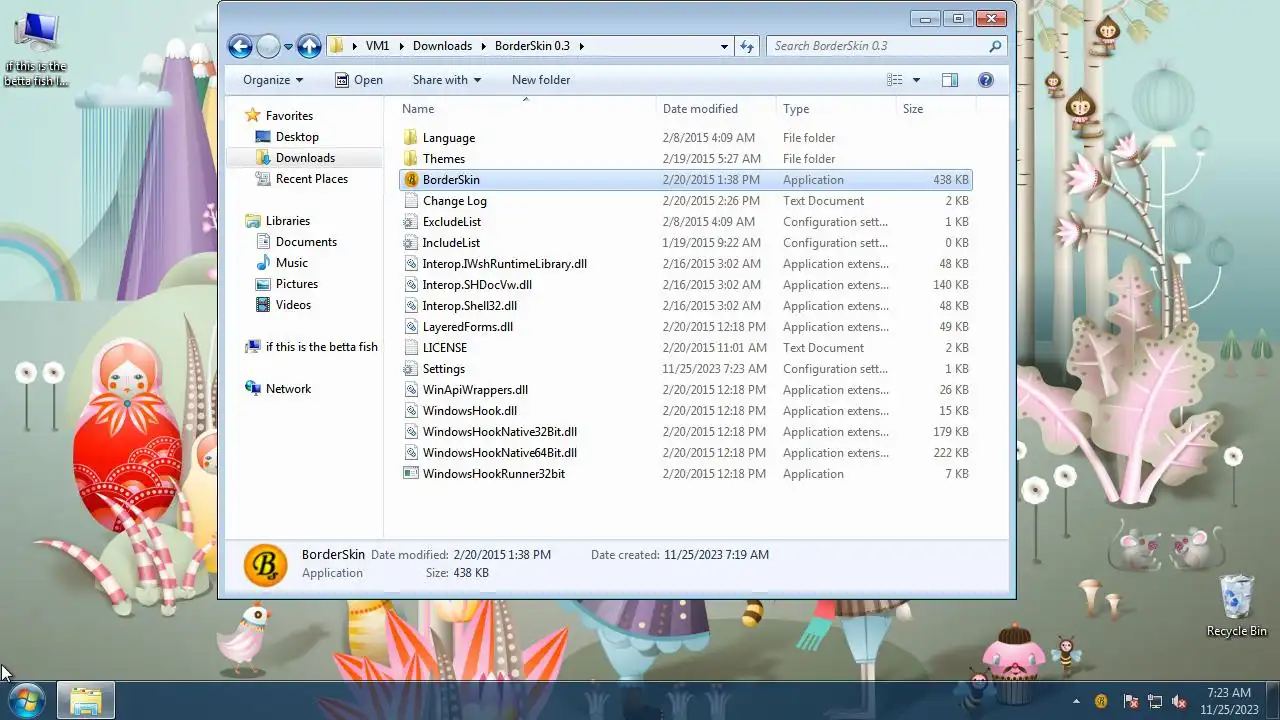Open the Documents library

[x=306, y=242]
